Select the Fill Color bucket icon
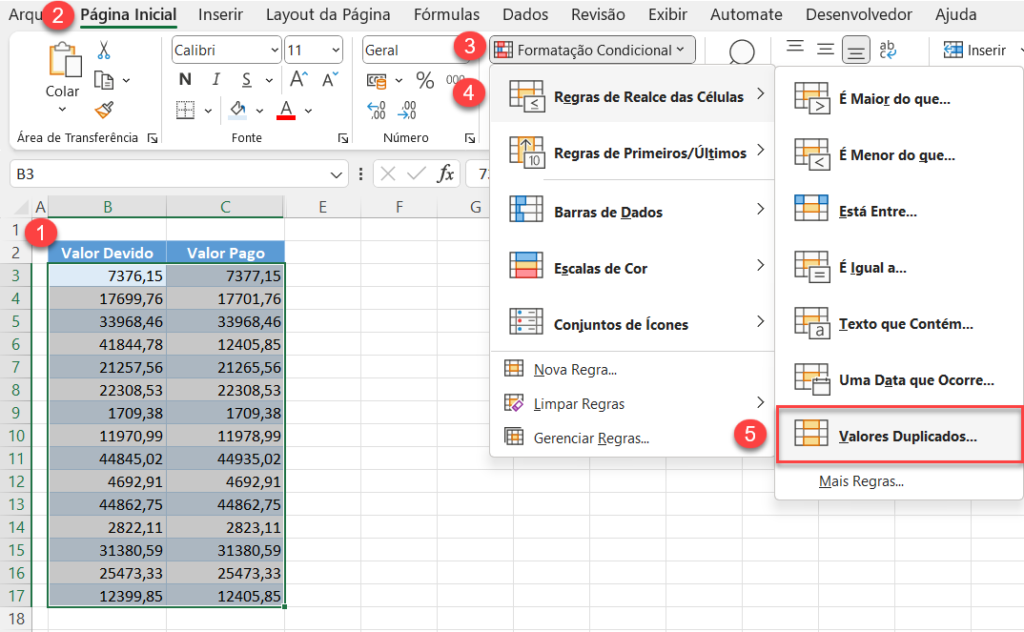1024x632 pixels. click(x=236, y=109)
